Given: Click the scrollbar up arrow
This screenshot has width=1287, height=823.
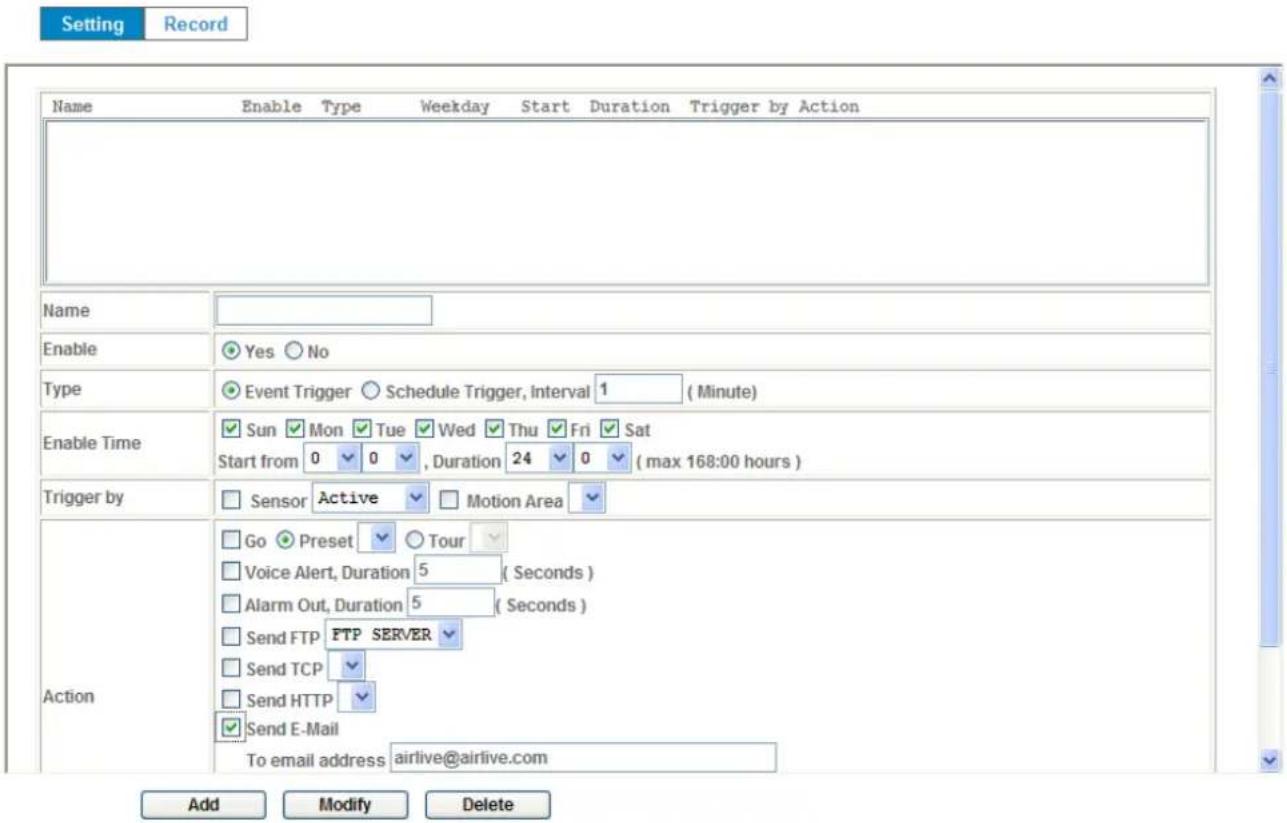Looking at the screenshot, I should 1271,76.
